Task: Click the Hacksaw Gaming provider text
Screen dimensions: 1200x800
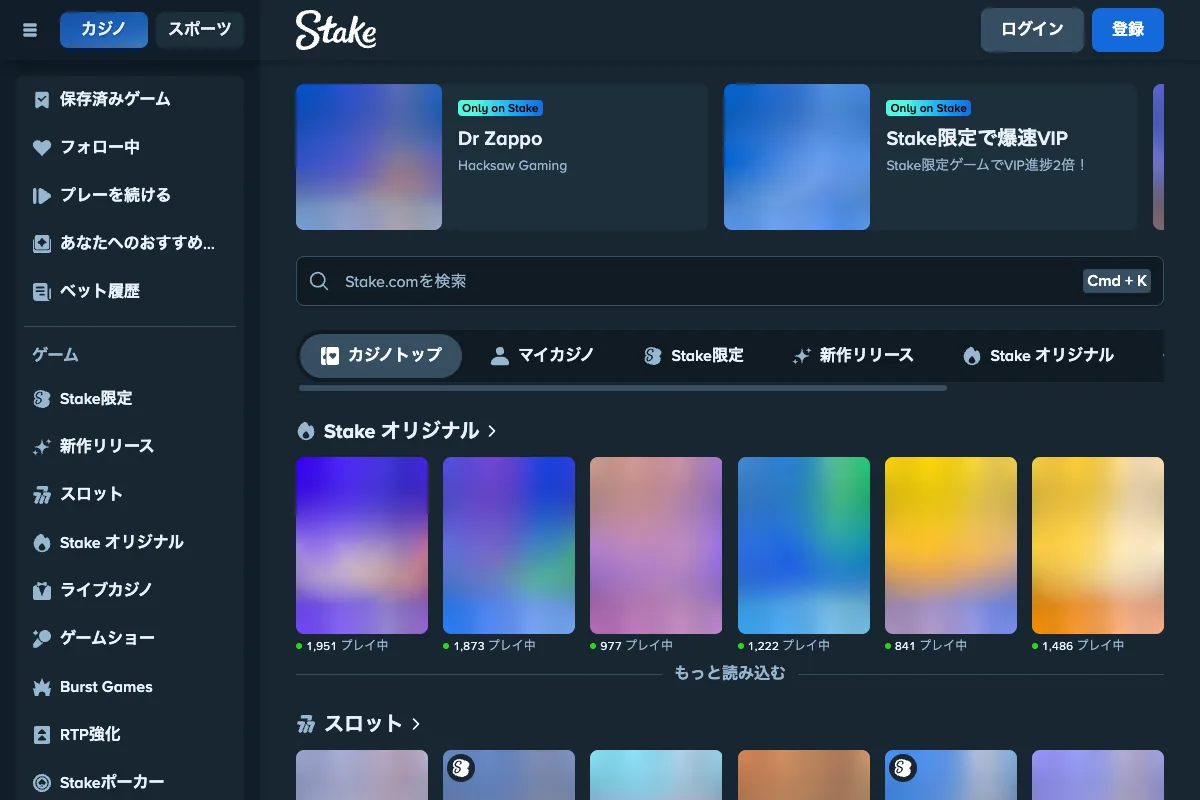Action: tap(512, 166)
